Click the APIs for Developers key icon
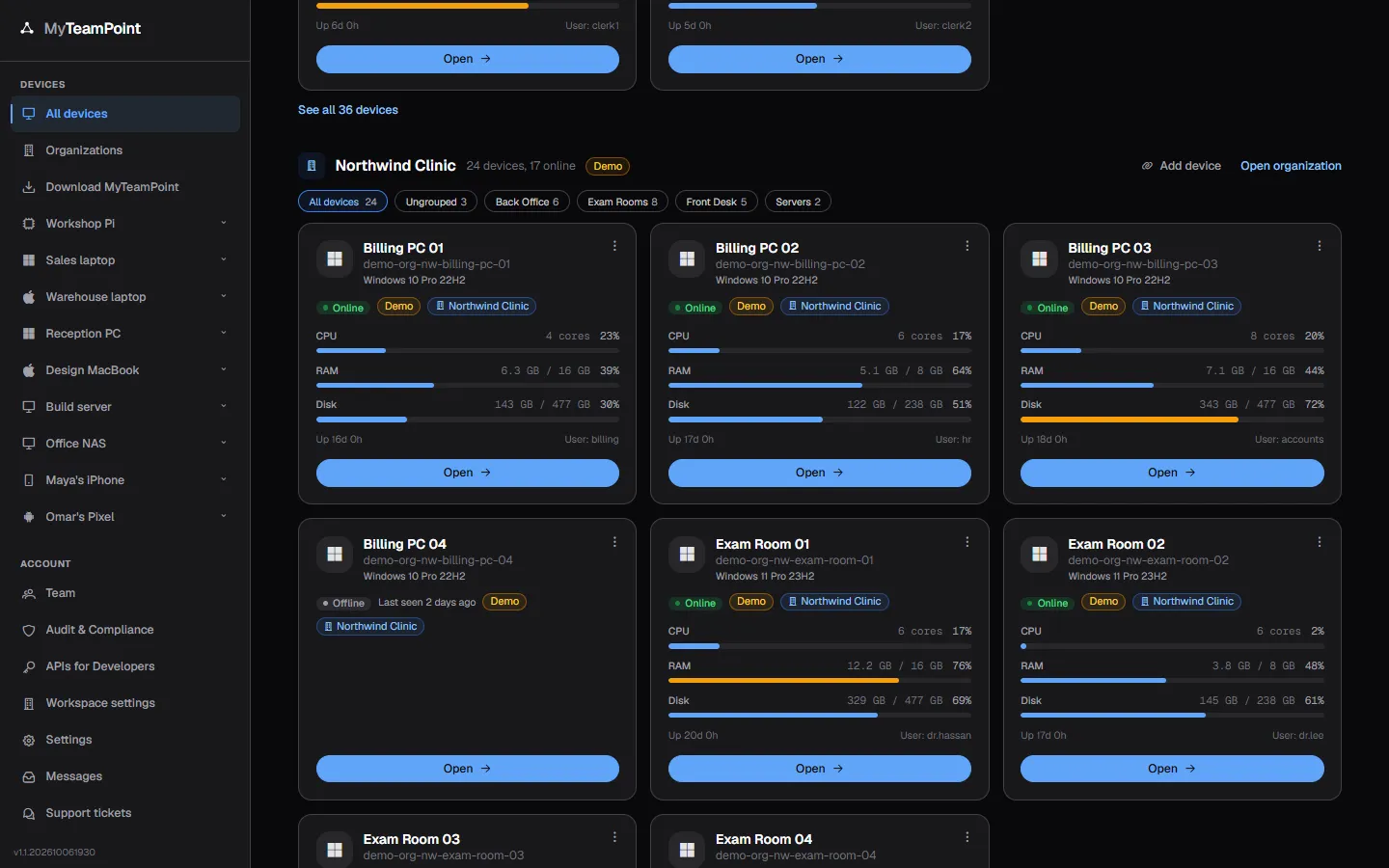Screen dimensions: 1389x868 (29, 666)
